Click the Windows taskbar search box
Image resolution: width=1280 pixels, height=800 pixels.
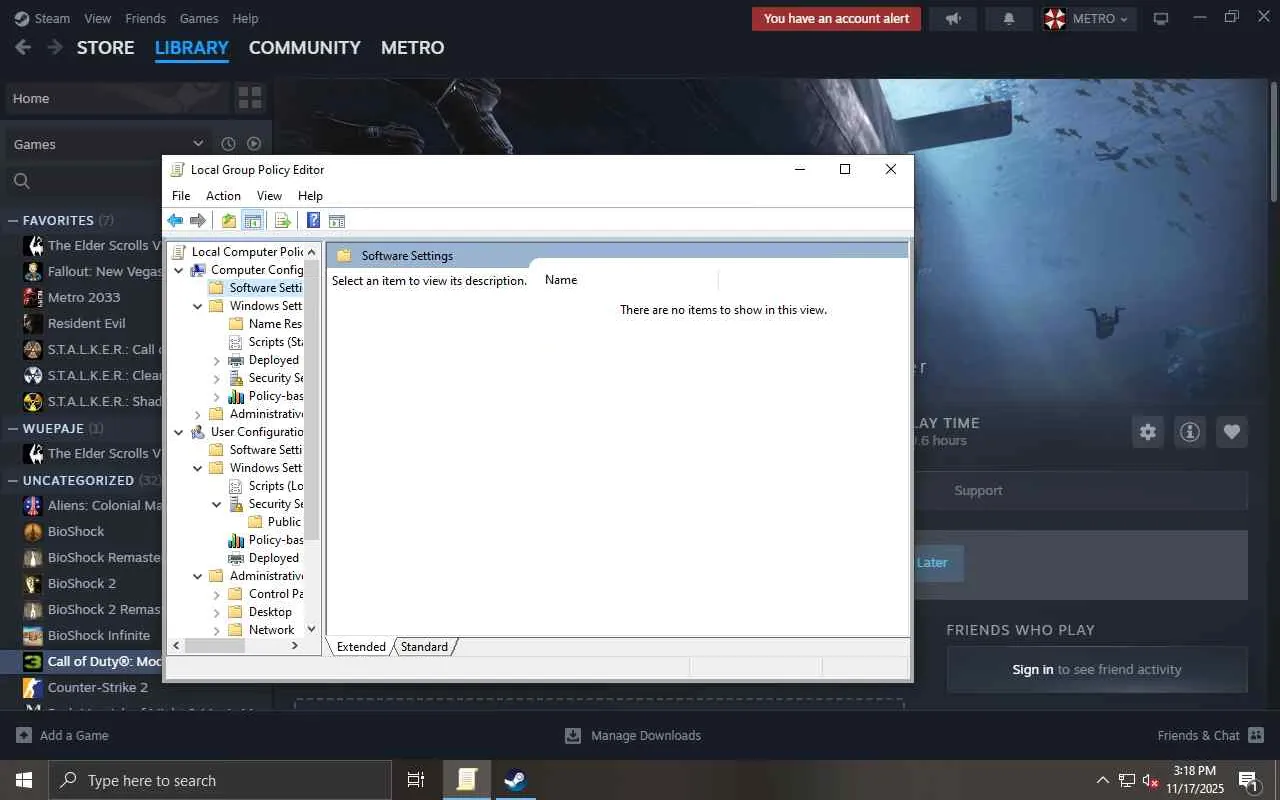(220, 780)
